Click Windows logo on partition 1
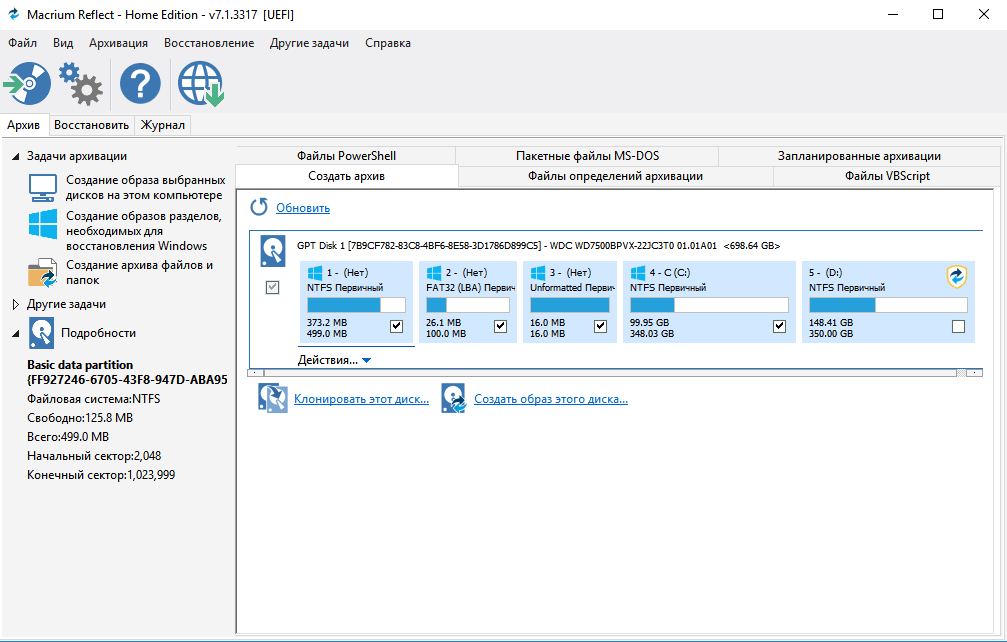 tap(315, 273)
